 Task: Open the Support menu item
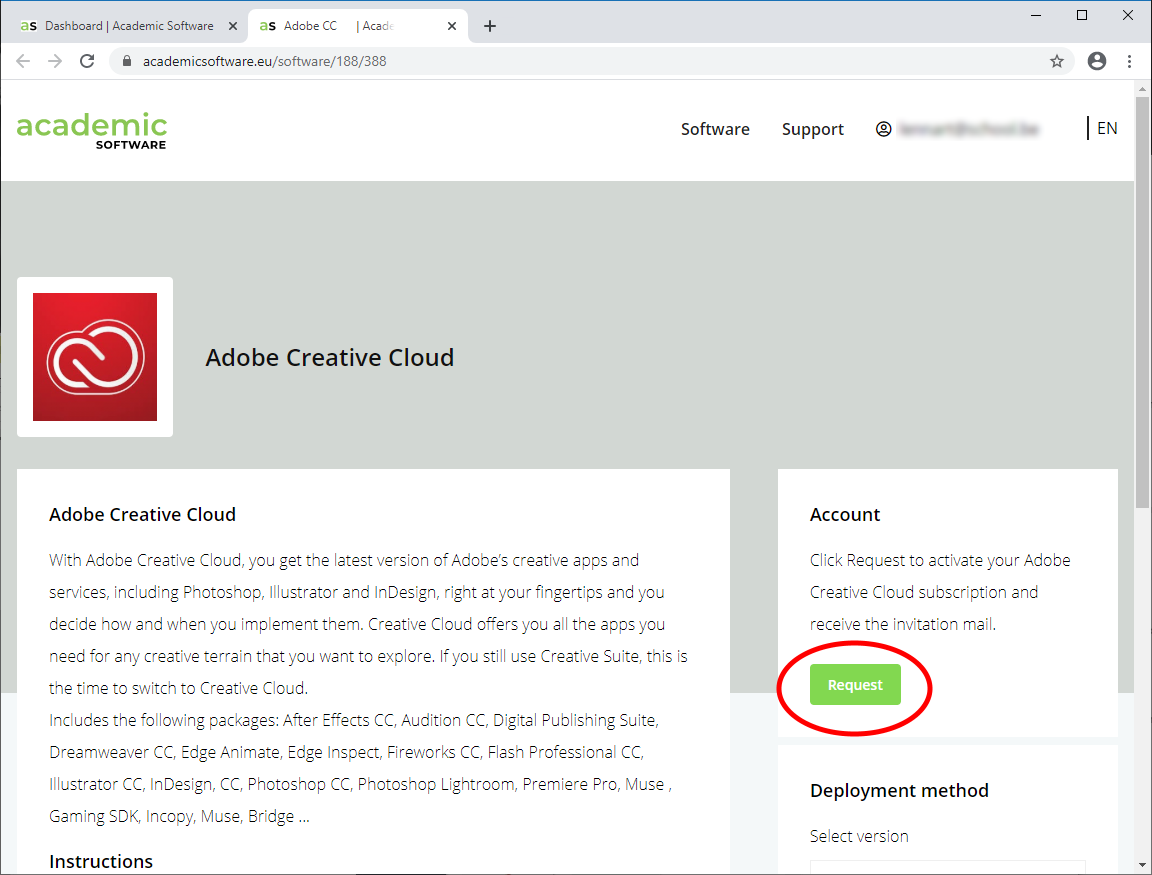tap(812, 129)
